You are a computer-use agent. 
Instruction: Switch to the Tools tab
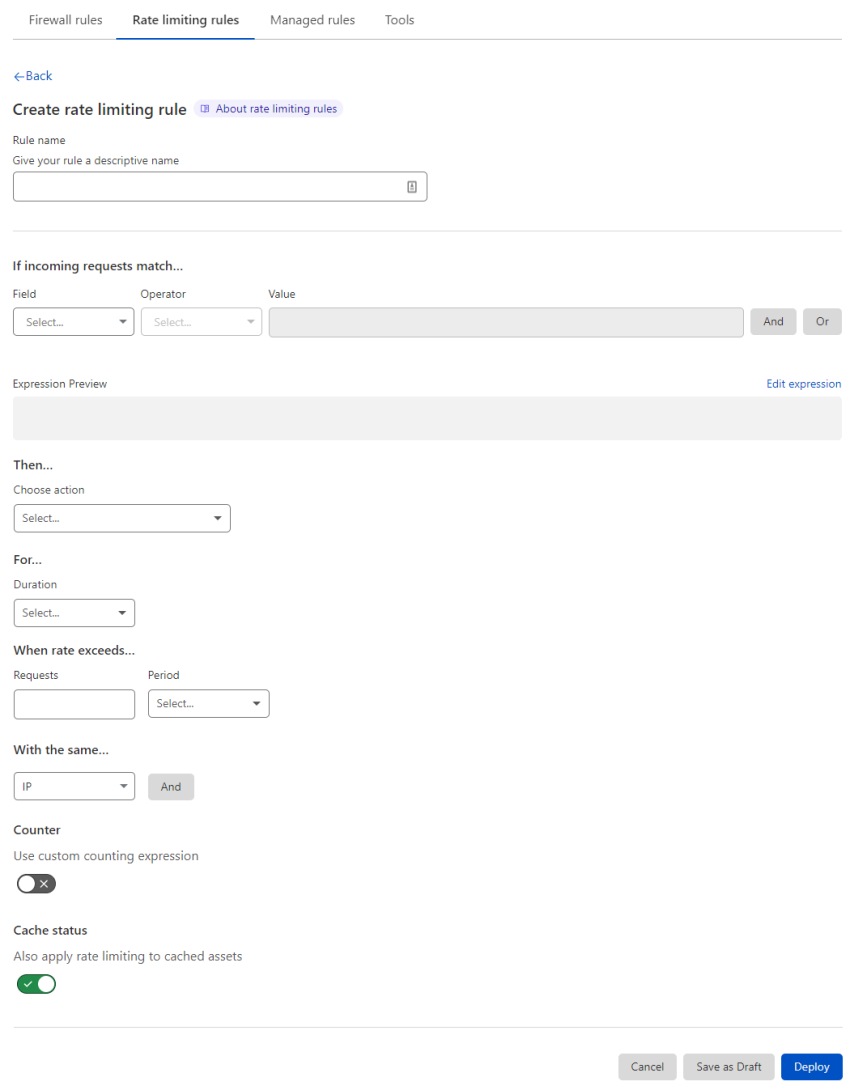tap(399, 19)
